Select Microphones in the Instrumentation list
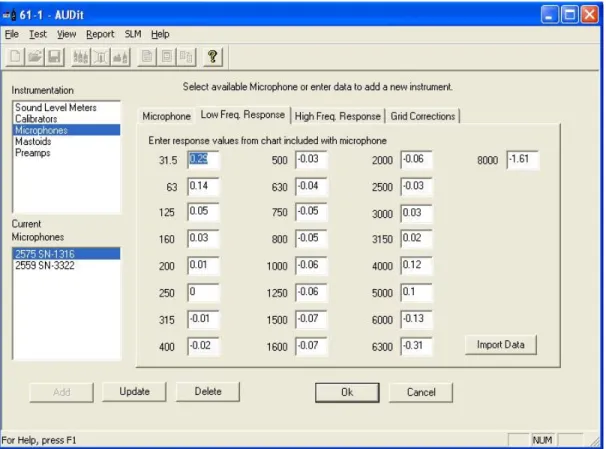606x449 pixels. point(66,130)
